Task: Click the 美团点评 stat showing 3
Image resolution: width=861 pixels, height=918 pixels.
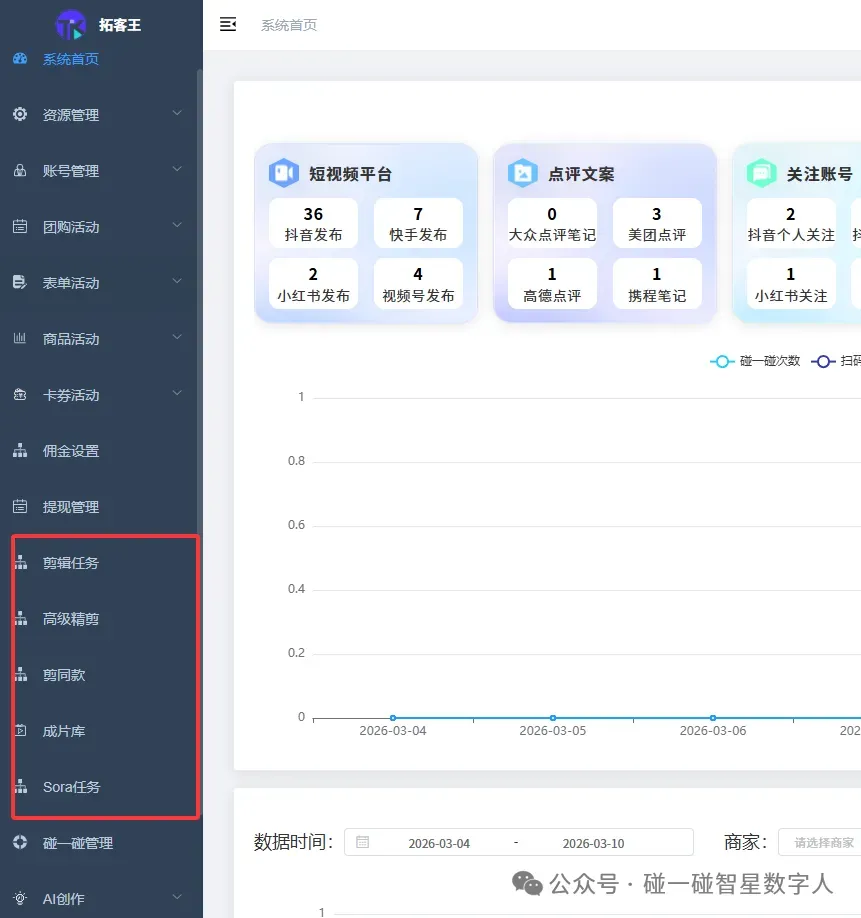Action: (x=657, y=222)
